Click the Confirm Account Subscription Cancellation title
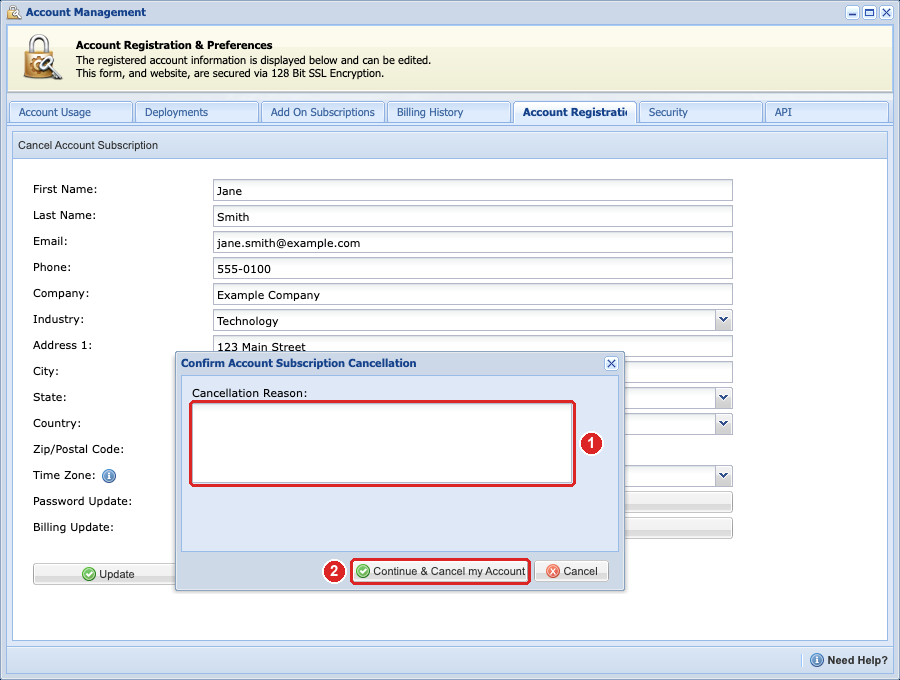This screenshot has height=680, width=900. pyautogui.click(x=298, y=363)
